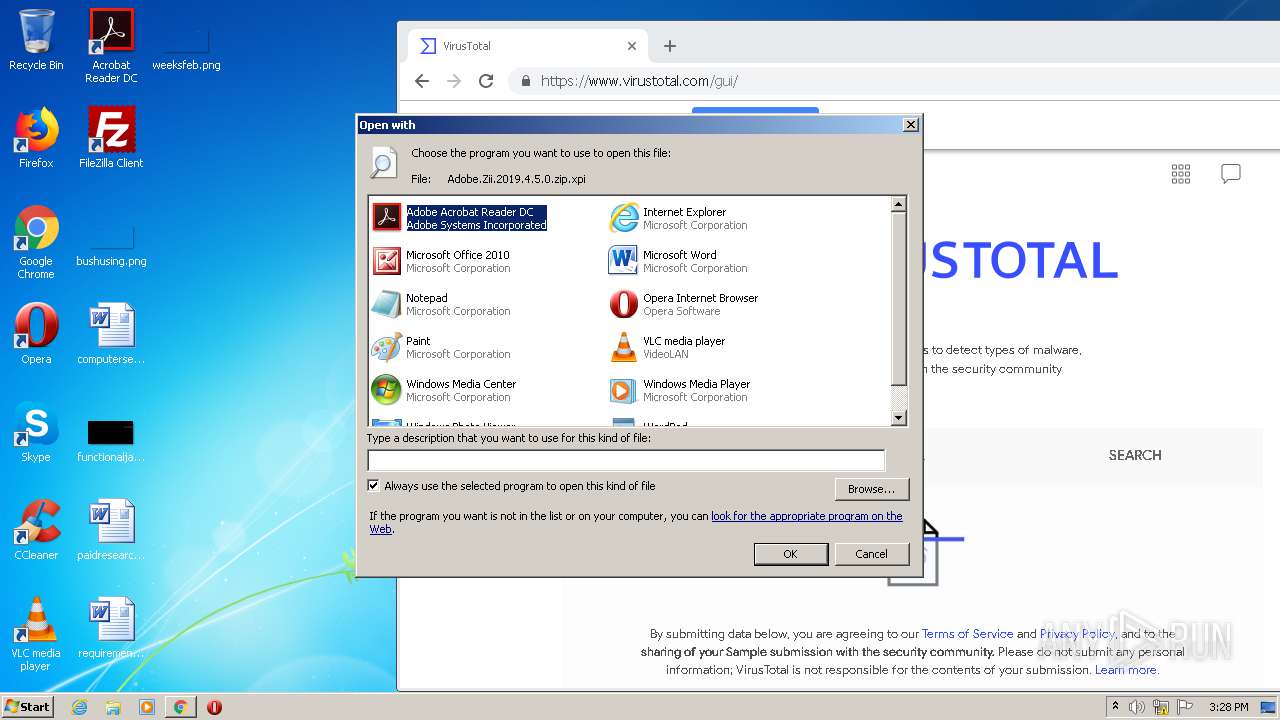Open VirusTotal comments speech bubble icon
The width and height of the screenshot is (1280, 720).
click(1231, 174)
